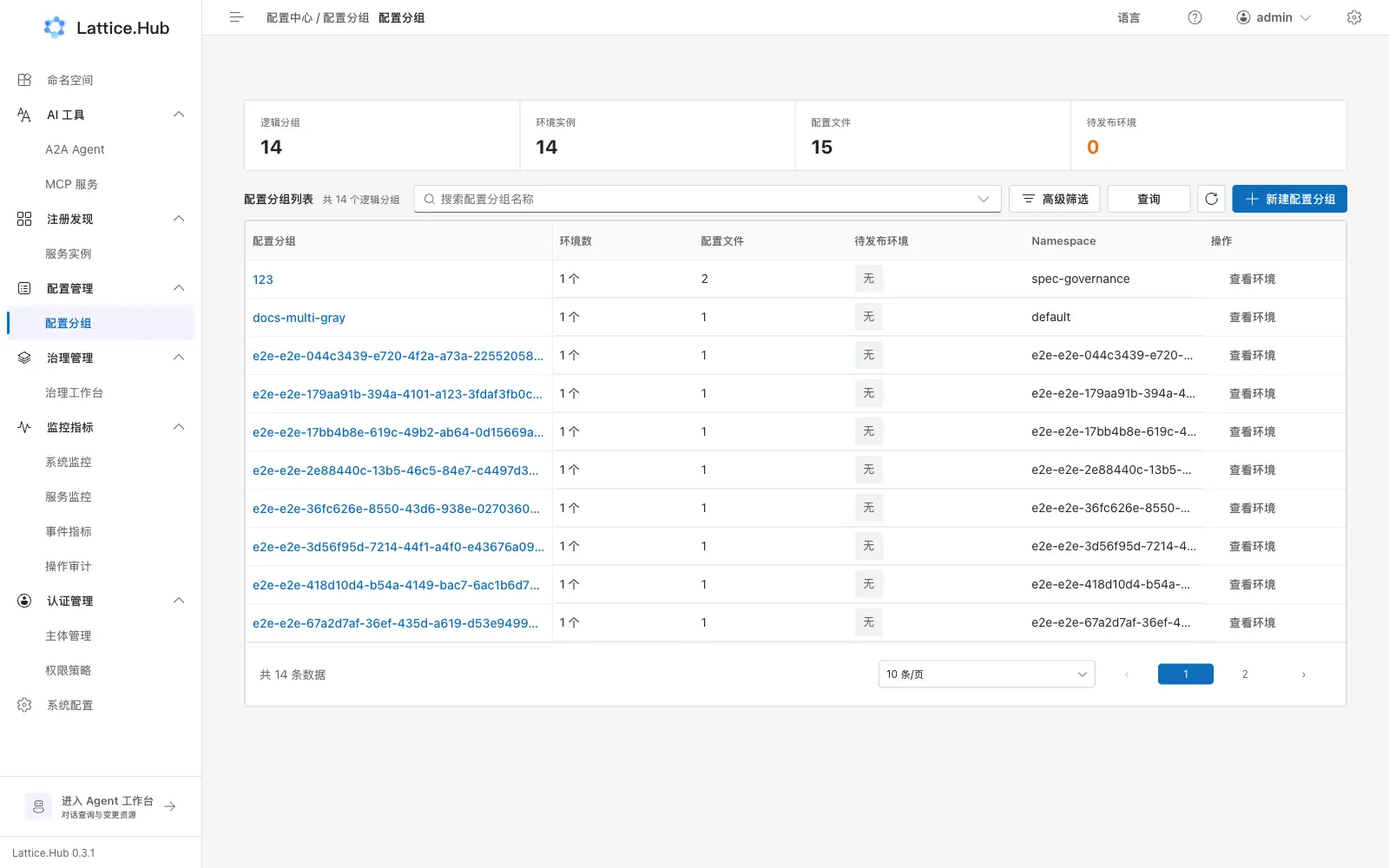1389x868 pixels.
Task: Collapse the 配置管理 menu section
Action: 179,288
